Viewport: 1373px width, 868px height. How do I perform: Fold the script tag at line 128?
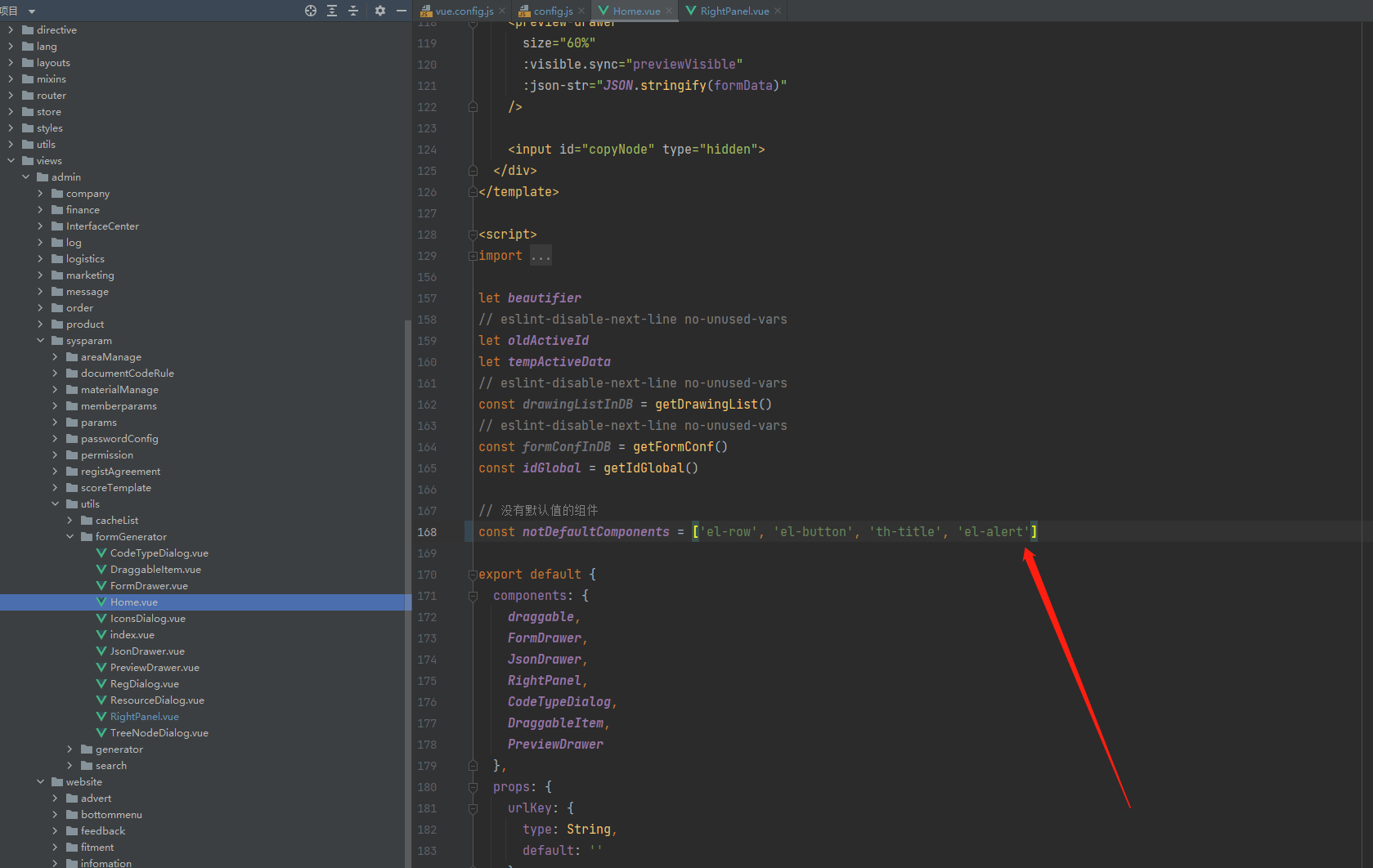pyautogui.click(x=473, y=235)
